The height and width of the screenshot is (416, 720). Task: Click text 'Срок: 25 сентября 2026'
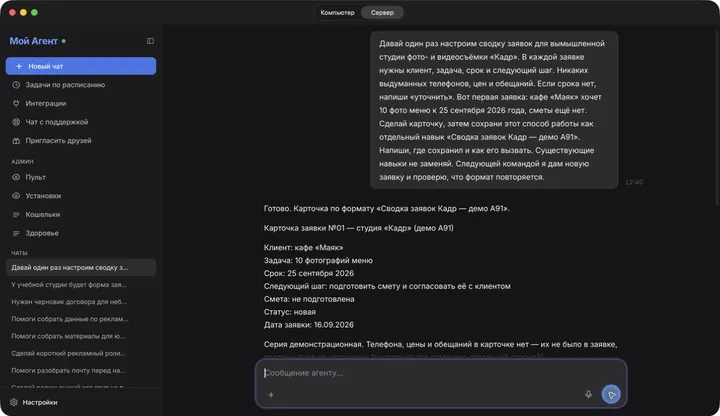point(309,273)
